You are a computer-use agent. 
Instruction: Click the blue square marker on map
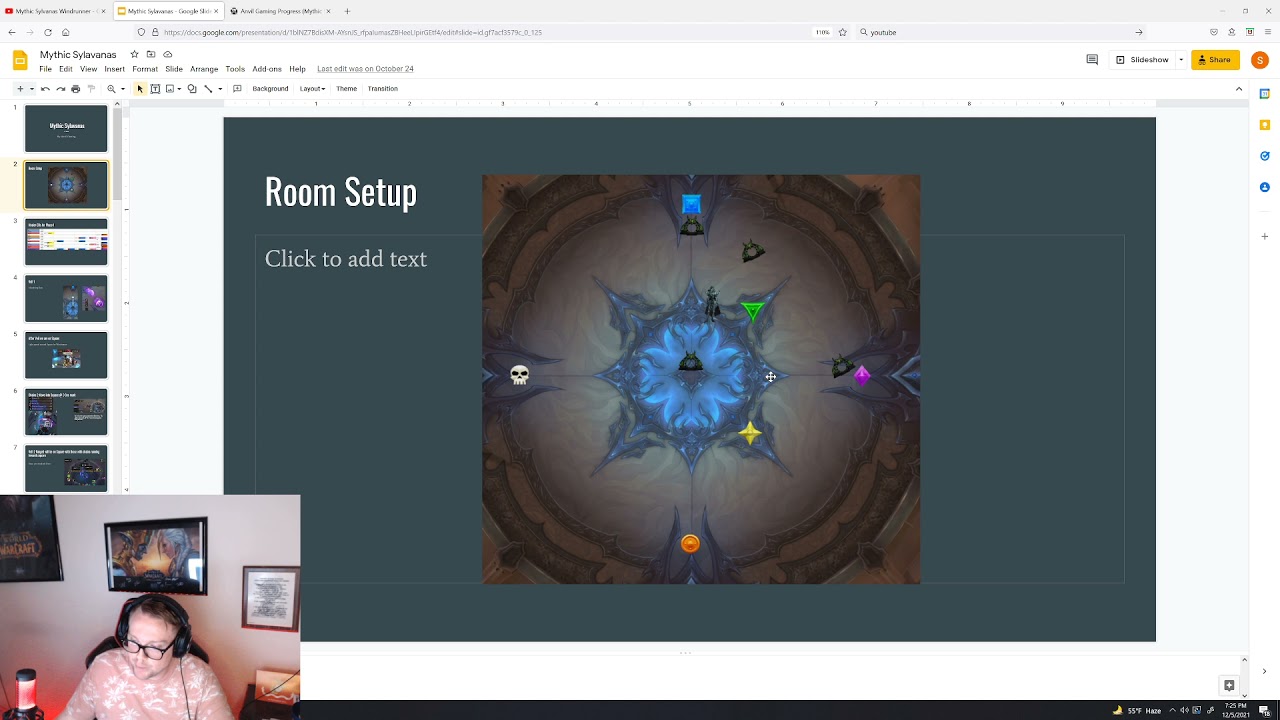tap(691, 205)
